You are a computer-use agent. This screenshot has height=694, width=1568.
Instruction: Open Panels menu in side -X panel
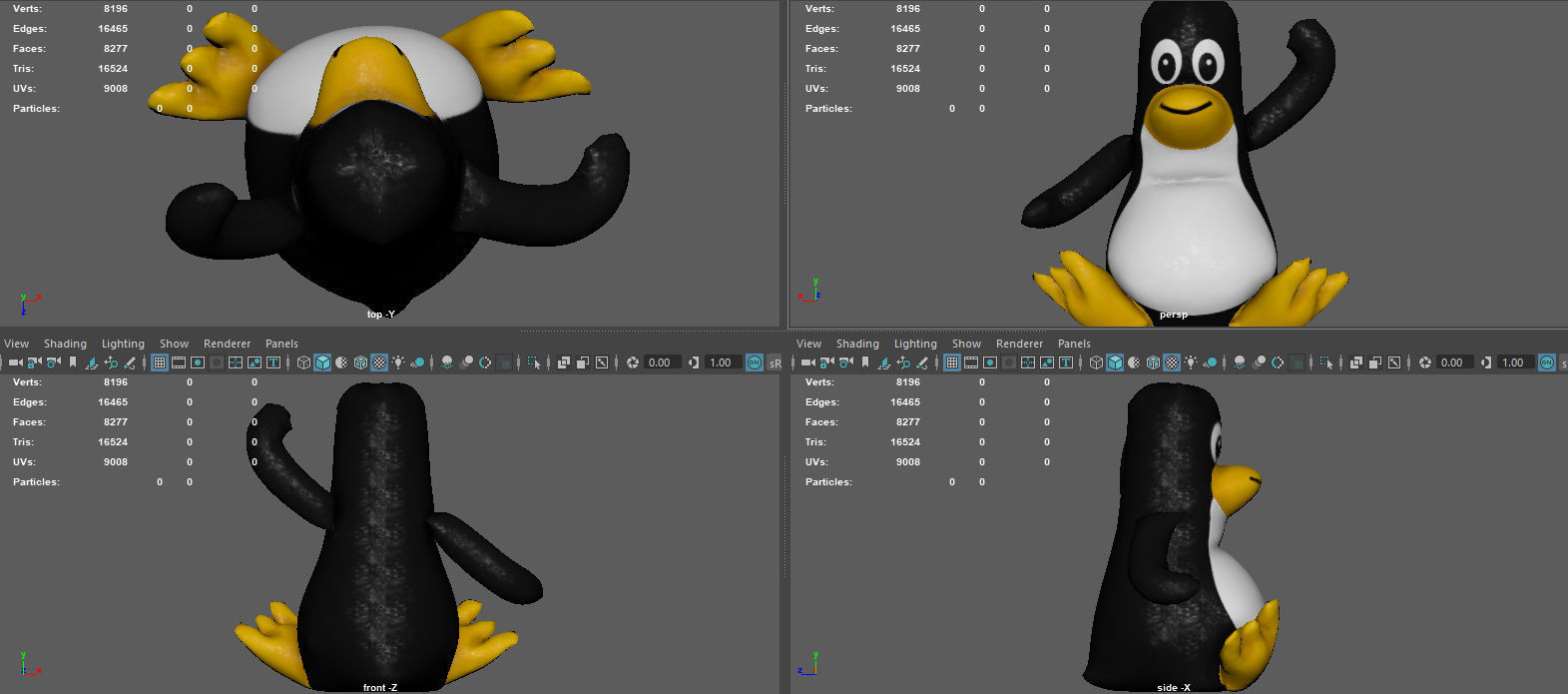(1074, 344)
